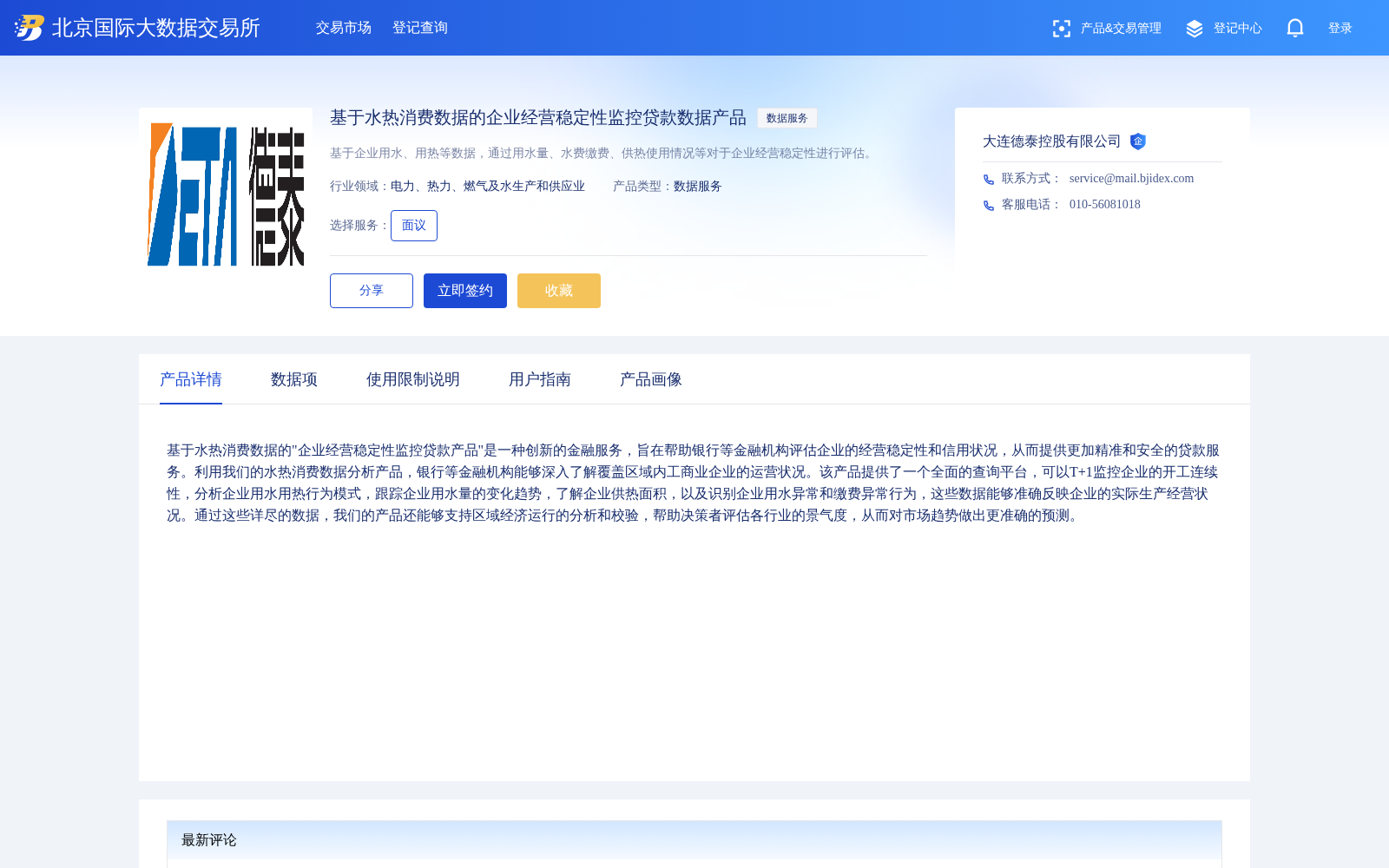
Task: Switch to the 产品画像 tab
Action: pyautogui.click(x=651, y=379)
